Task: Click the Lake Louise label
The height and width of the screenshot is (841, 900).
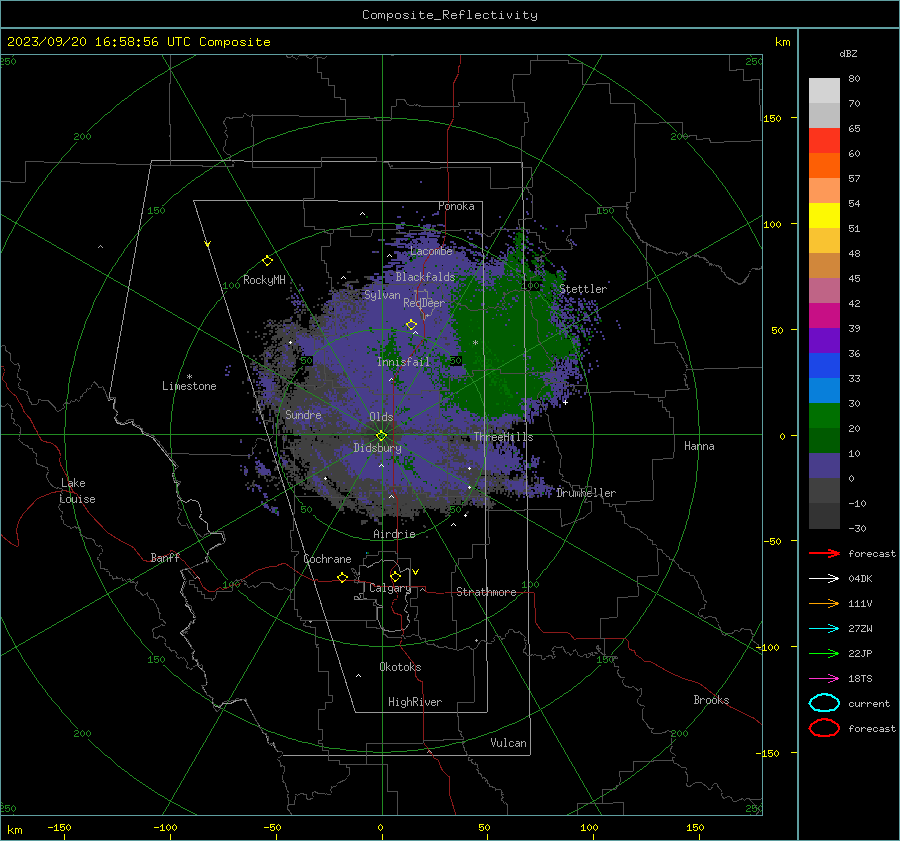Action: pos(77,491)
